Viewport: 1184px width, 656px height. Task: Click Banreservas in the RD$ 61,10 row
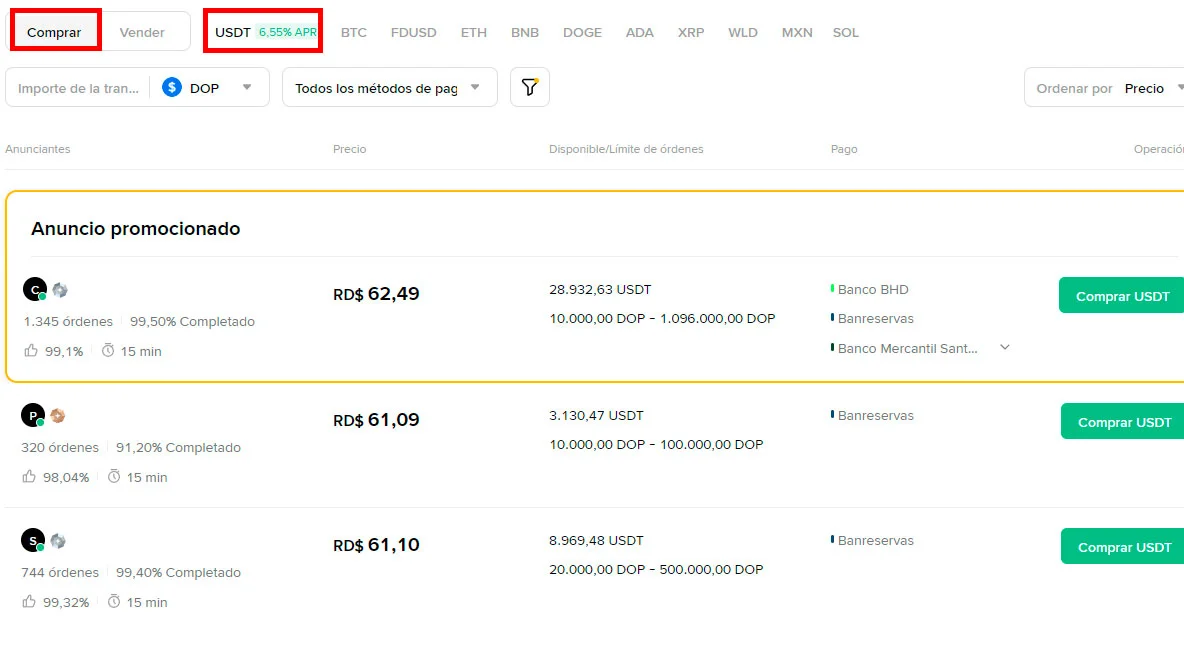coord(875,541)
